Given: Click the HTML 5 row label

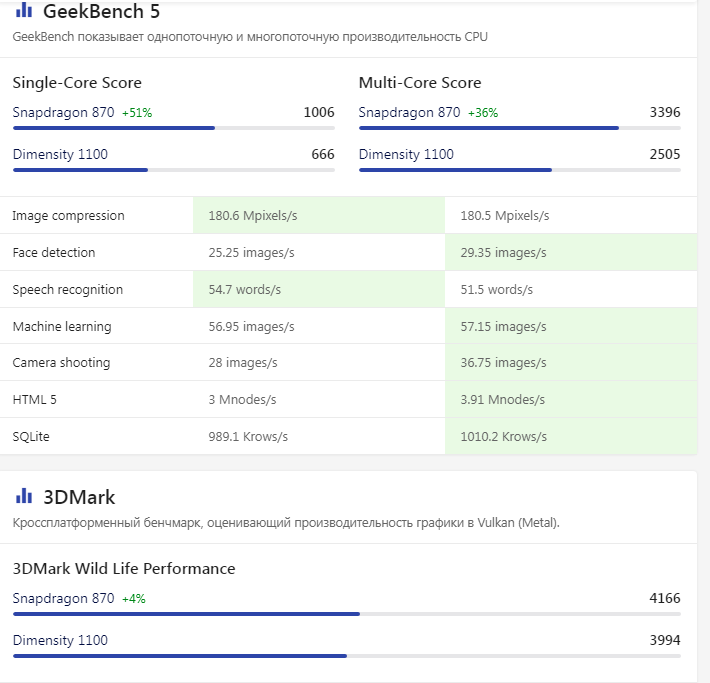Looking at the screenshot, I should pyautogui.click(x=34, y=400).
